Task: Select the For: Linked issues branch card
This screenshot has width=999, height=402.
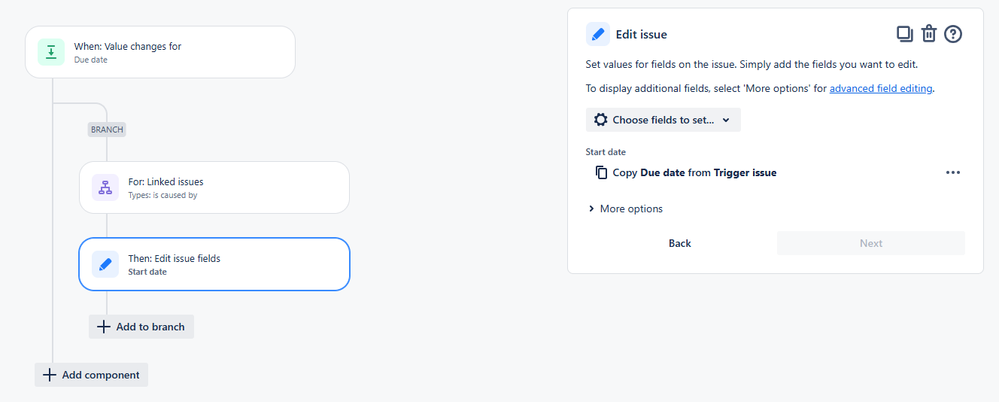Action: 214,187
